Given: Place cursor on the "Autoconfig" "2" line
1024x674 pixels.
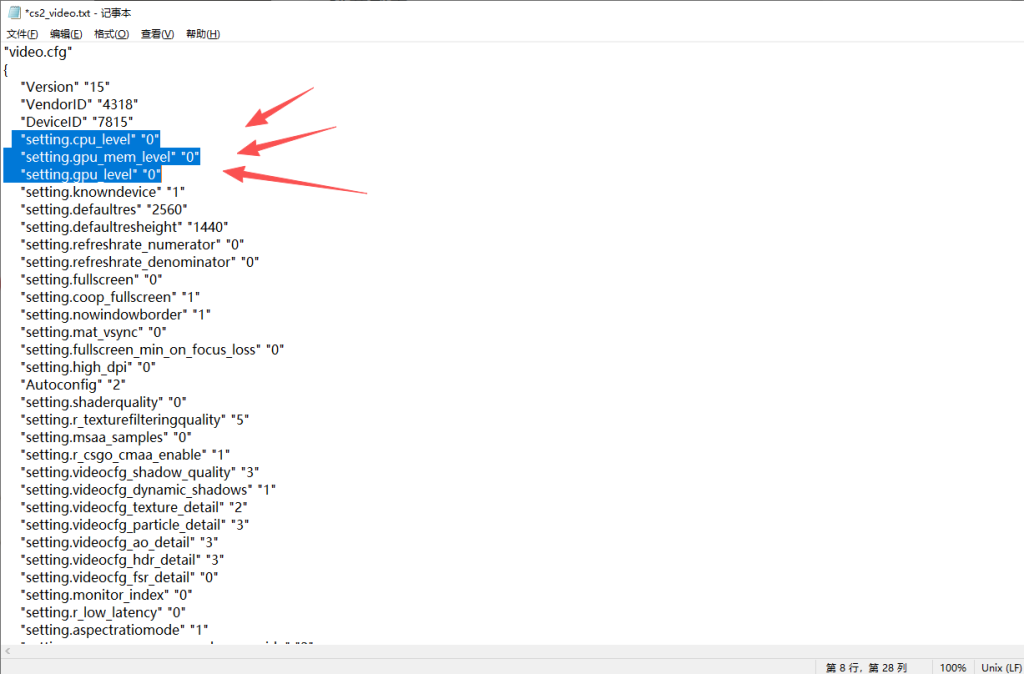Looking at the screenshot, I should pos(72,384).
